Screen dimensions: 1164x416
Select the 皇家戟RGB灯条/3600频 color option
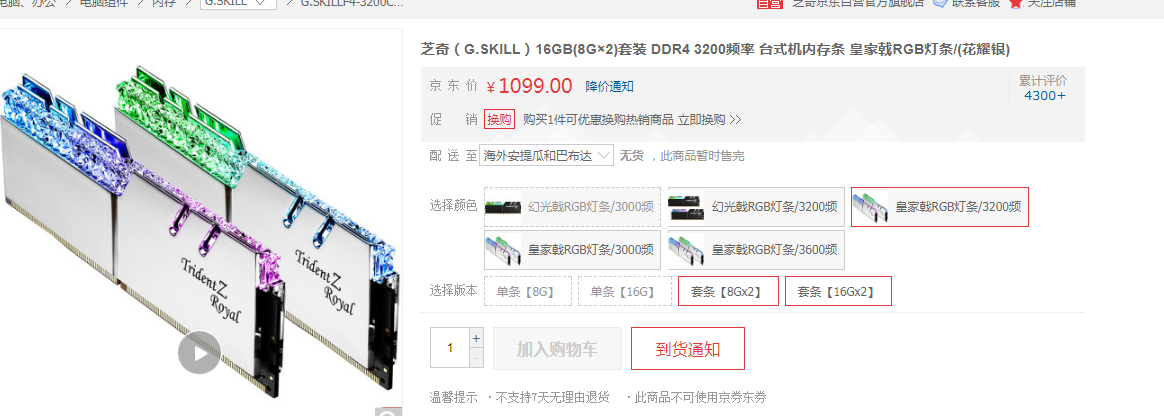756,250
